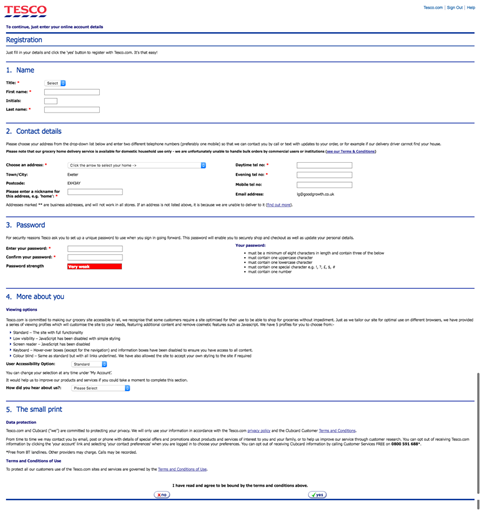Image resolution: width=480 pixels, height=510 pixels.
Task: Click the Viewing options subheading
Action: pyautogui.click(x=21, y=310)
